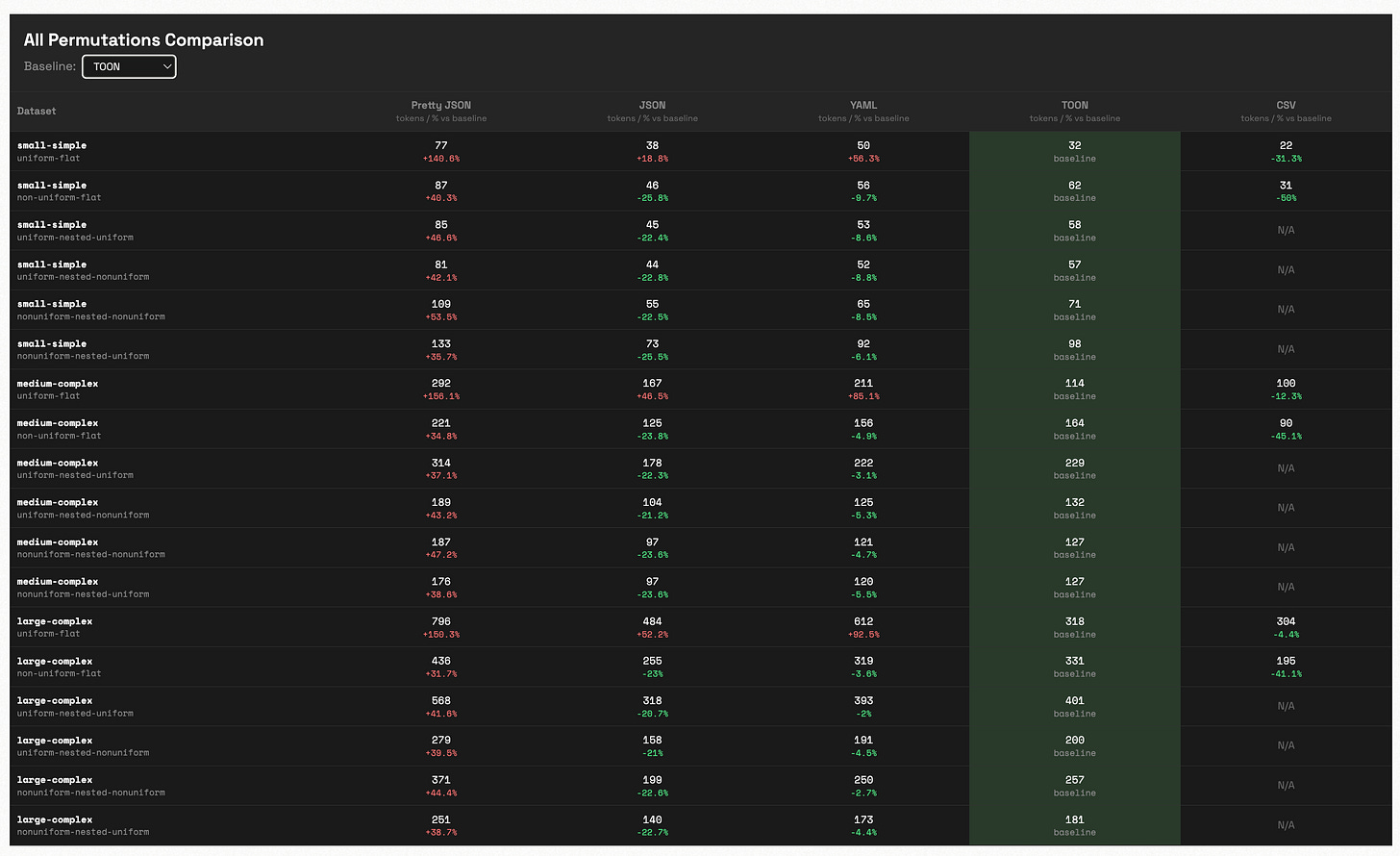The width and height of the screenshot is (1400, 856).
Task: Click YAML cell with 50 tokens
Action: (863, 152)
